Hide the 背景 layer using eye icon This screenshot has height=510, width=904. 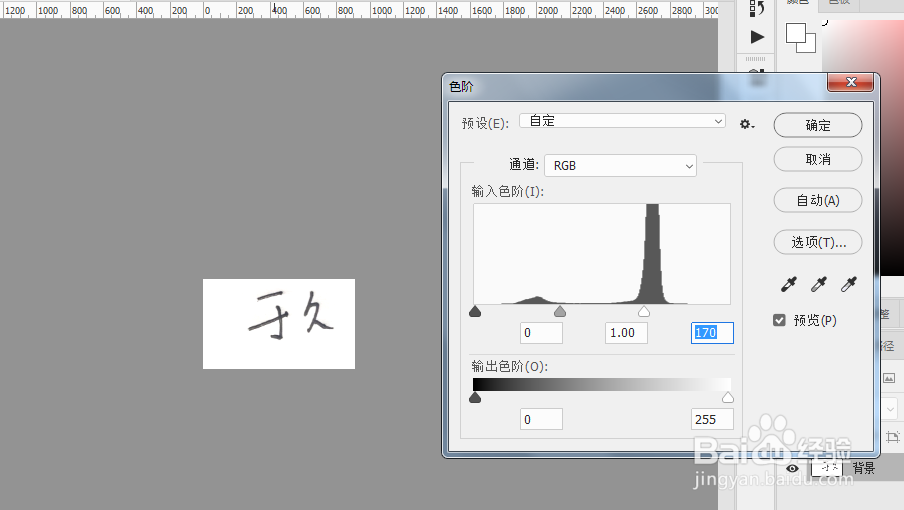pyautogui.click(x=792, y=469)
